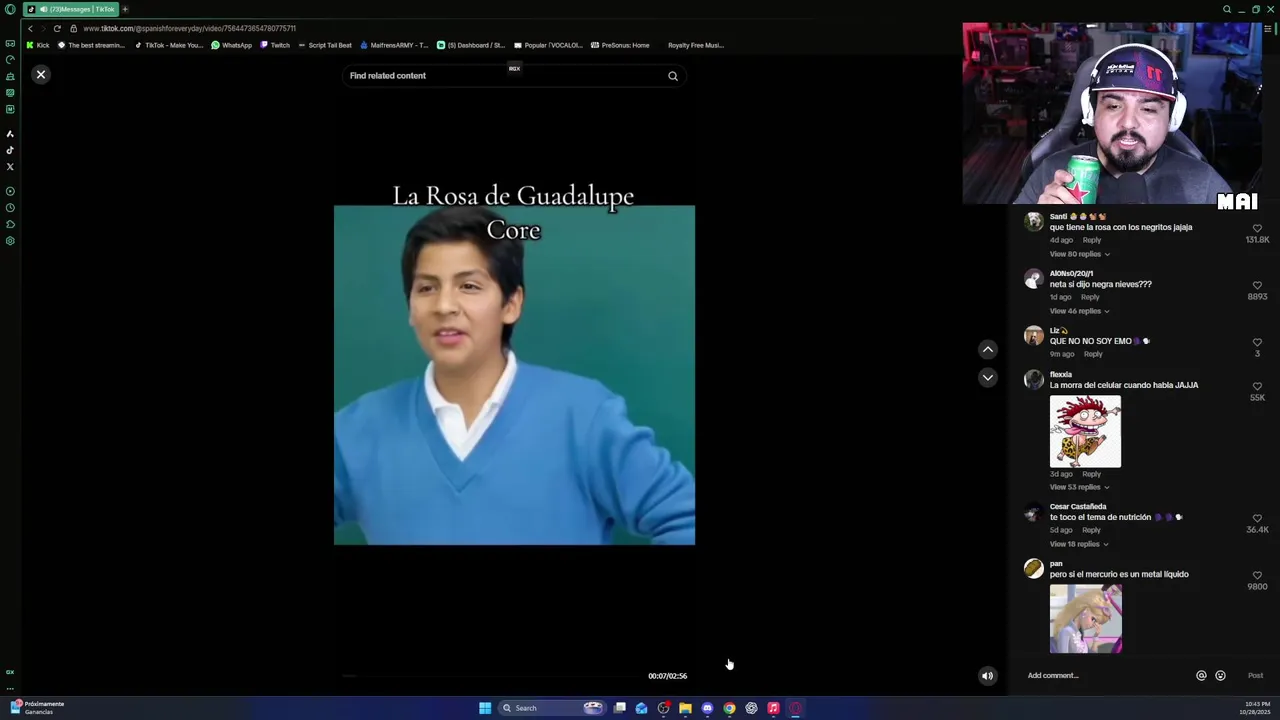Open File Explorer from the taskbar
Image resolution: width=1280 pixels, height=720 pixels.
tap(685, 708)
